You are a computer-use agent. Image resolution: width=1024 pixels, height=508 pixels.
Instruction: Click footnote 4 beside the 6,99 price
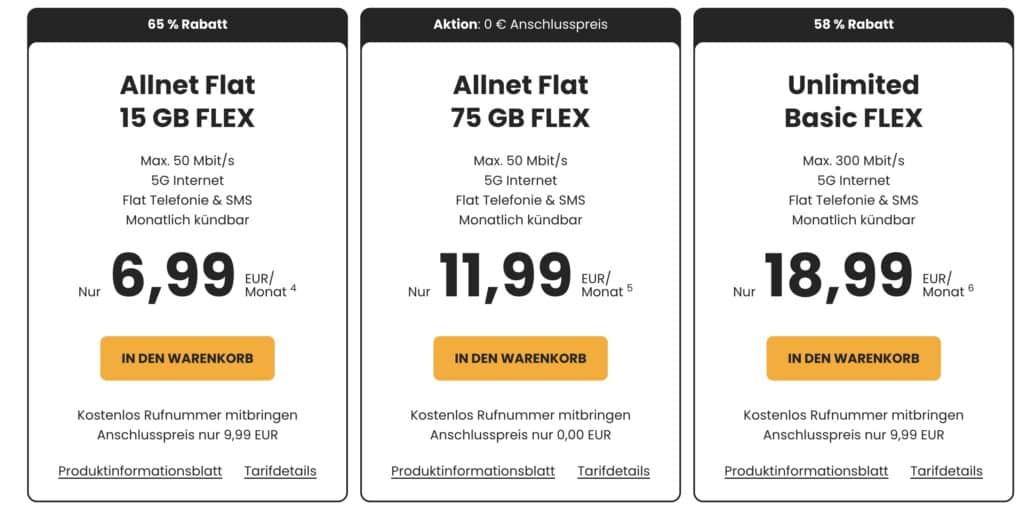[293, 288]
